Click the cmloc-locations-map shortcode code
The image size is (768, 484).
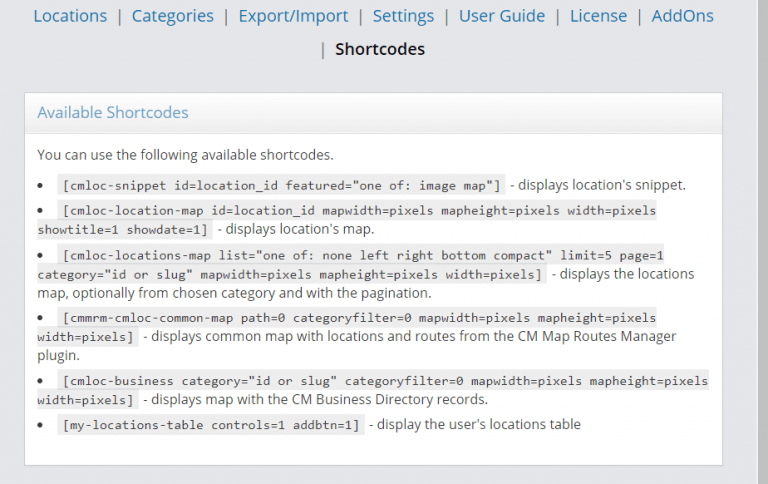pyautogui.click(x=351, y=265)
